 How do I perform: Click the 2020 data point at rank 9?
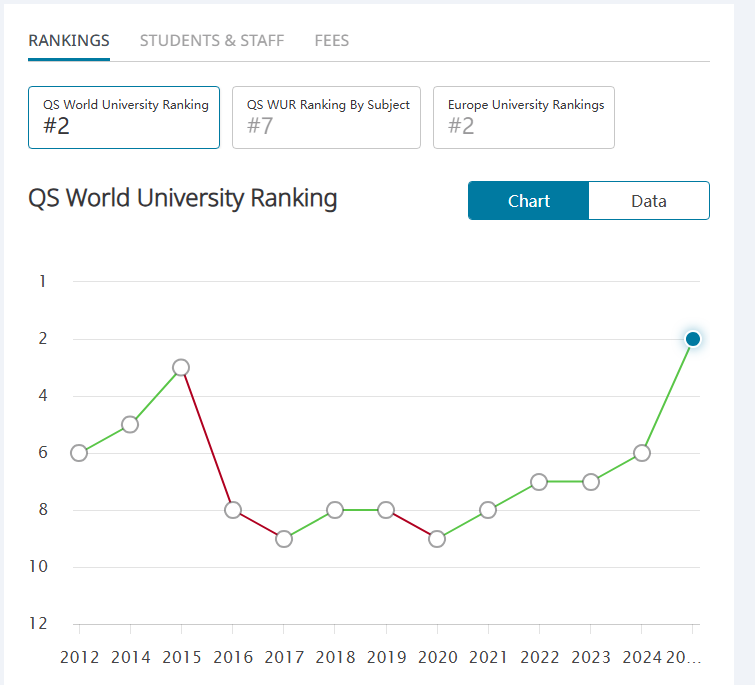pos(437,539)
